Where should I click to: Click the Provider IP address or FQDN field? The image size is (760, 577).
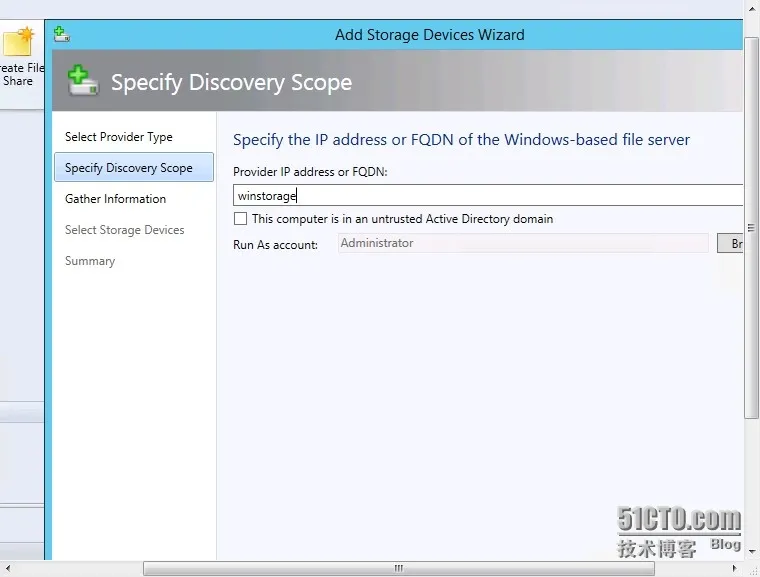tap(488, 196)
